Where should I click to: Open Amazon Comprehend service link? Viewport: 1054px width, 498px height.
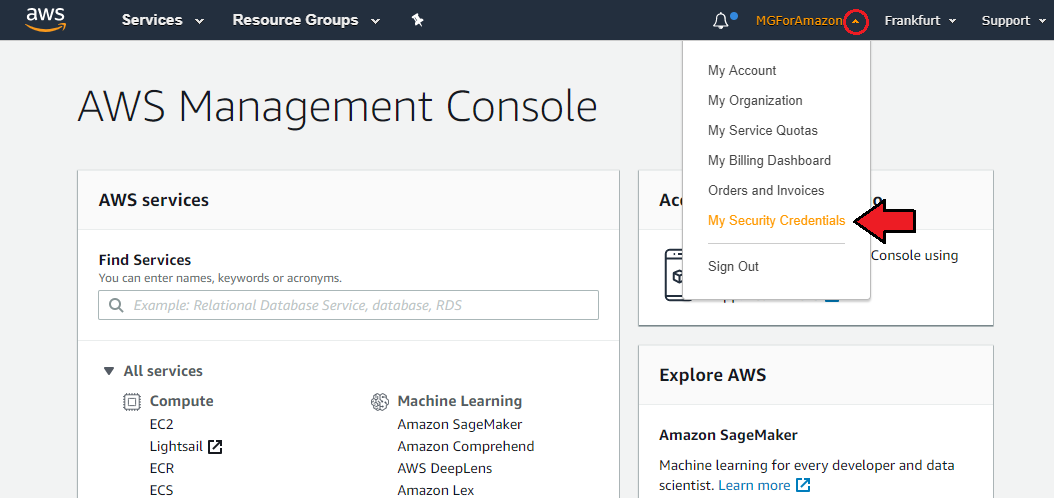(466, 446)
